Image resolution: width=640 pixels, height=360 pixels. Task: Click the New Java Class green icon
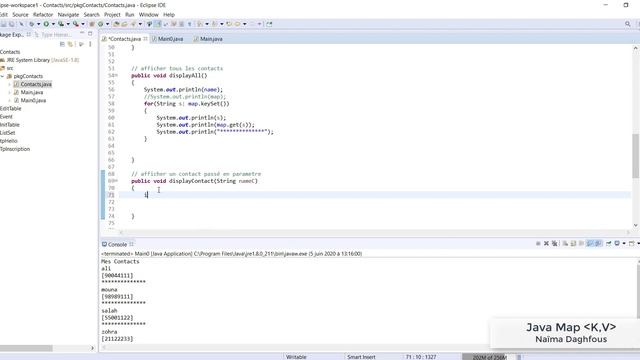point(100,24)
